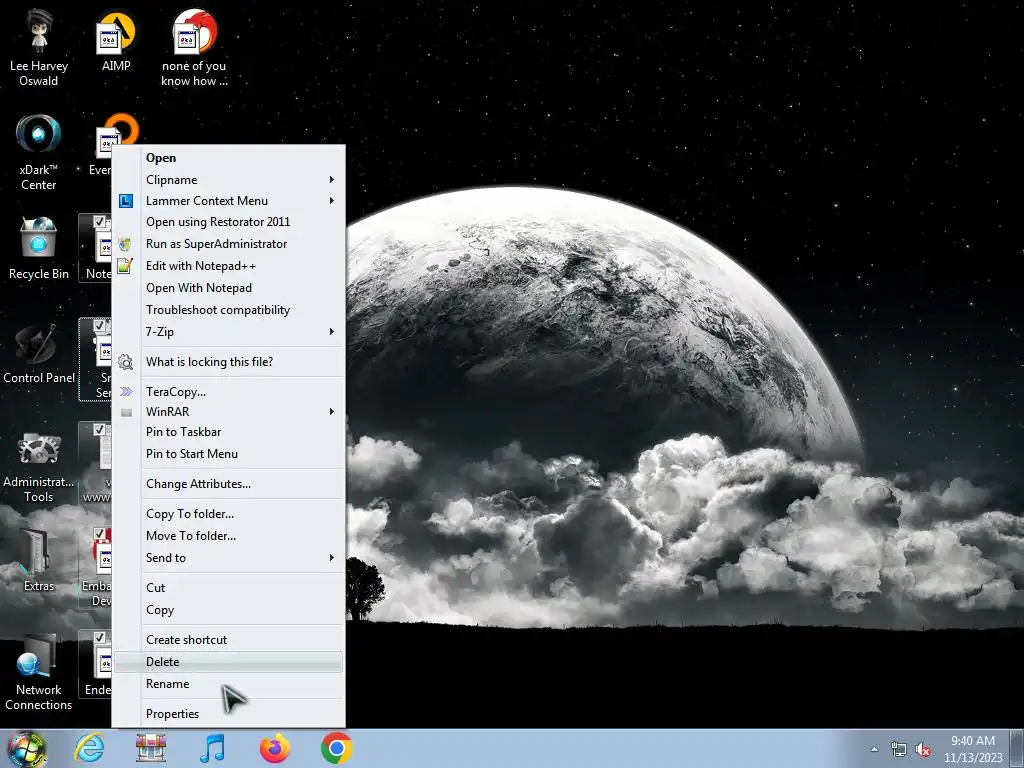The image size is (1024, 768).
Task: Expand the Clipname submenu arrow
Action: 332,180
